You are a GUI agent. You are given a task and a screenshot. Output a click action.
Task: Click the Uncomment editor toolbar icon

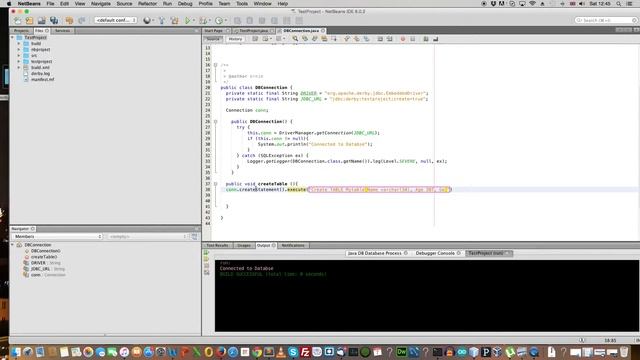pos(436,39)
